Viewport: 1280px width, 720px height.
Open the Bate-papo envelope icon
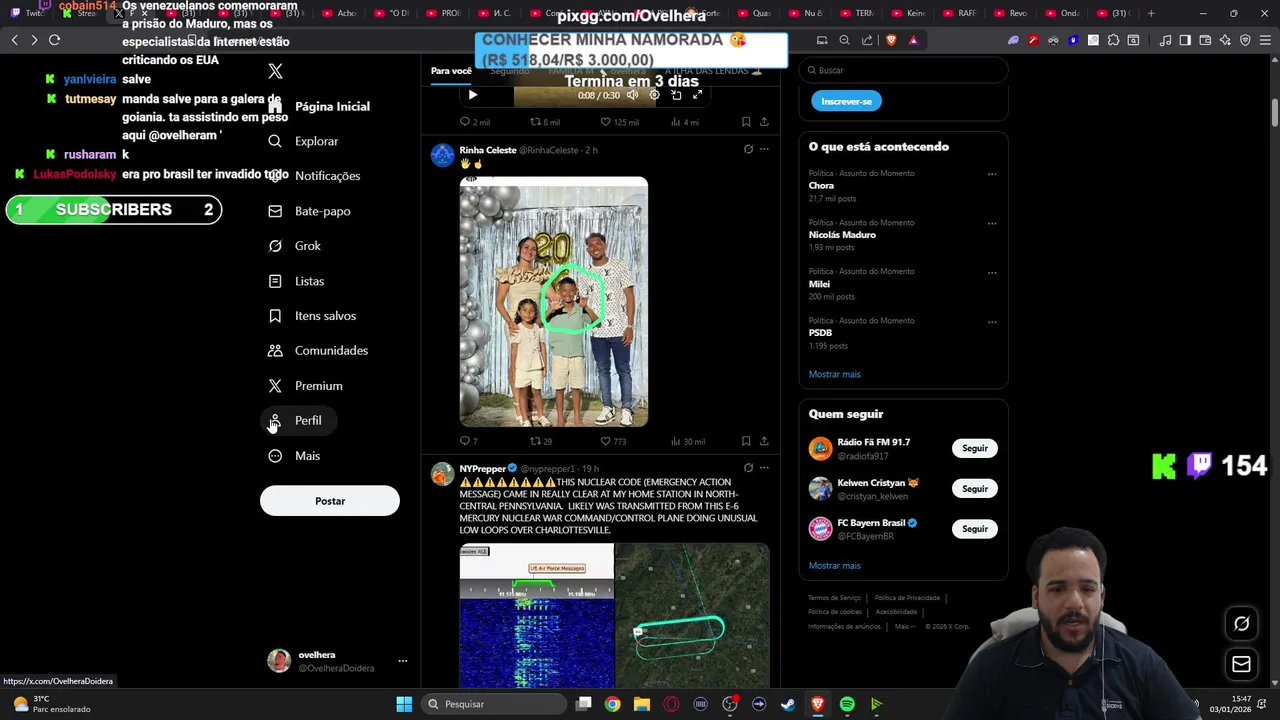275,211
